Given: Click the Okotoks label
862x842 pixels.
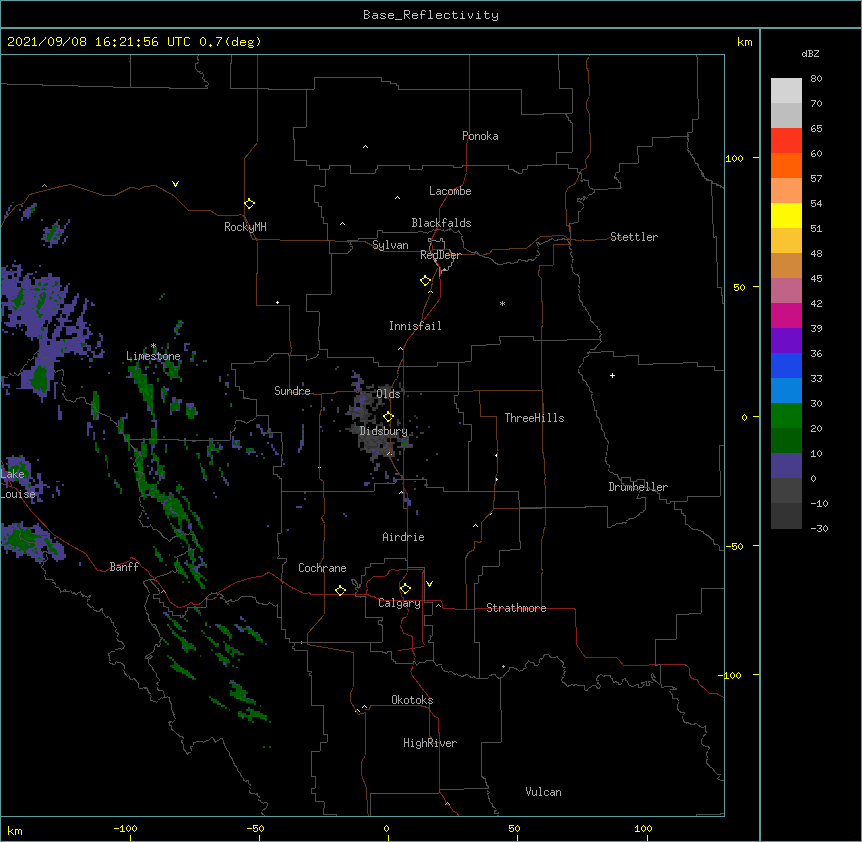Looking at the screenshot, I should [x=412, y=700].
